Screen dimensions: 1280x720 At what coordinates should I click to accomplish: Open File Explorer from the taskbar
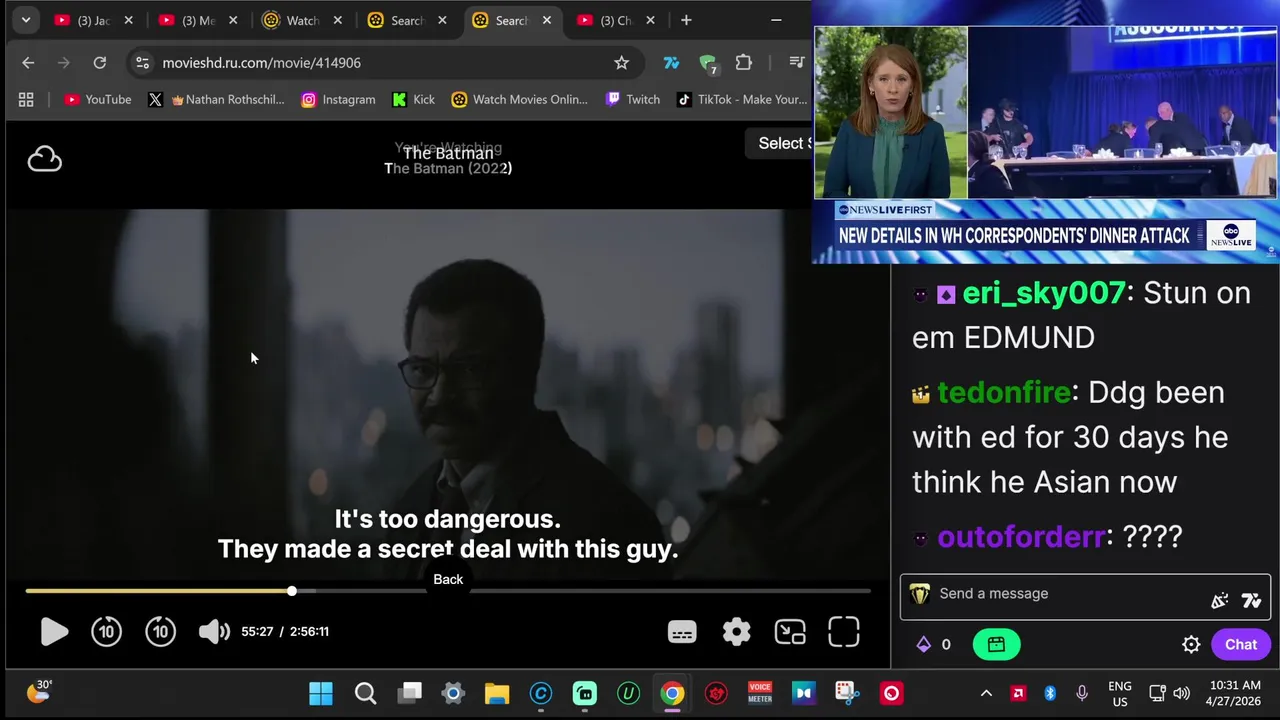497,693
